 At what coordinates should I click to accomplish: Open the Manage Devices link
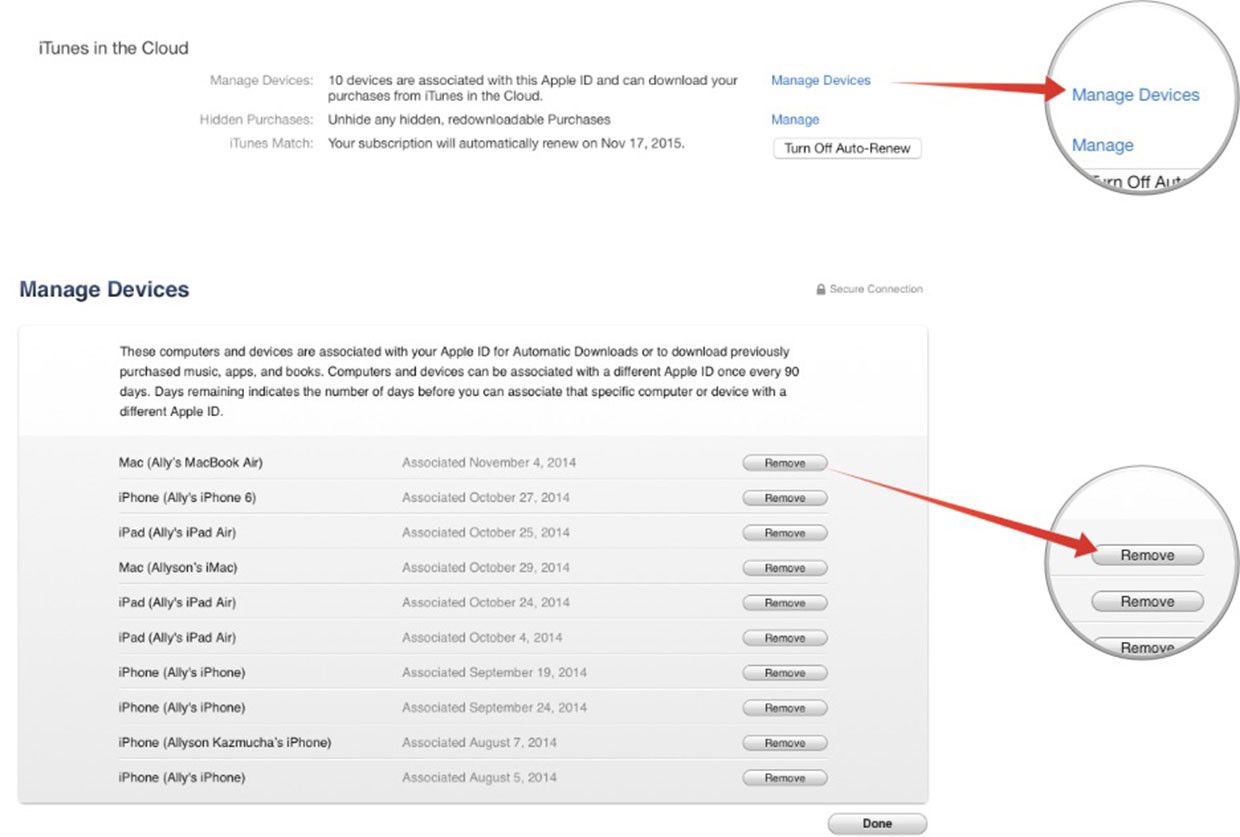coord(820,80)
